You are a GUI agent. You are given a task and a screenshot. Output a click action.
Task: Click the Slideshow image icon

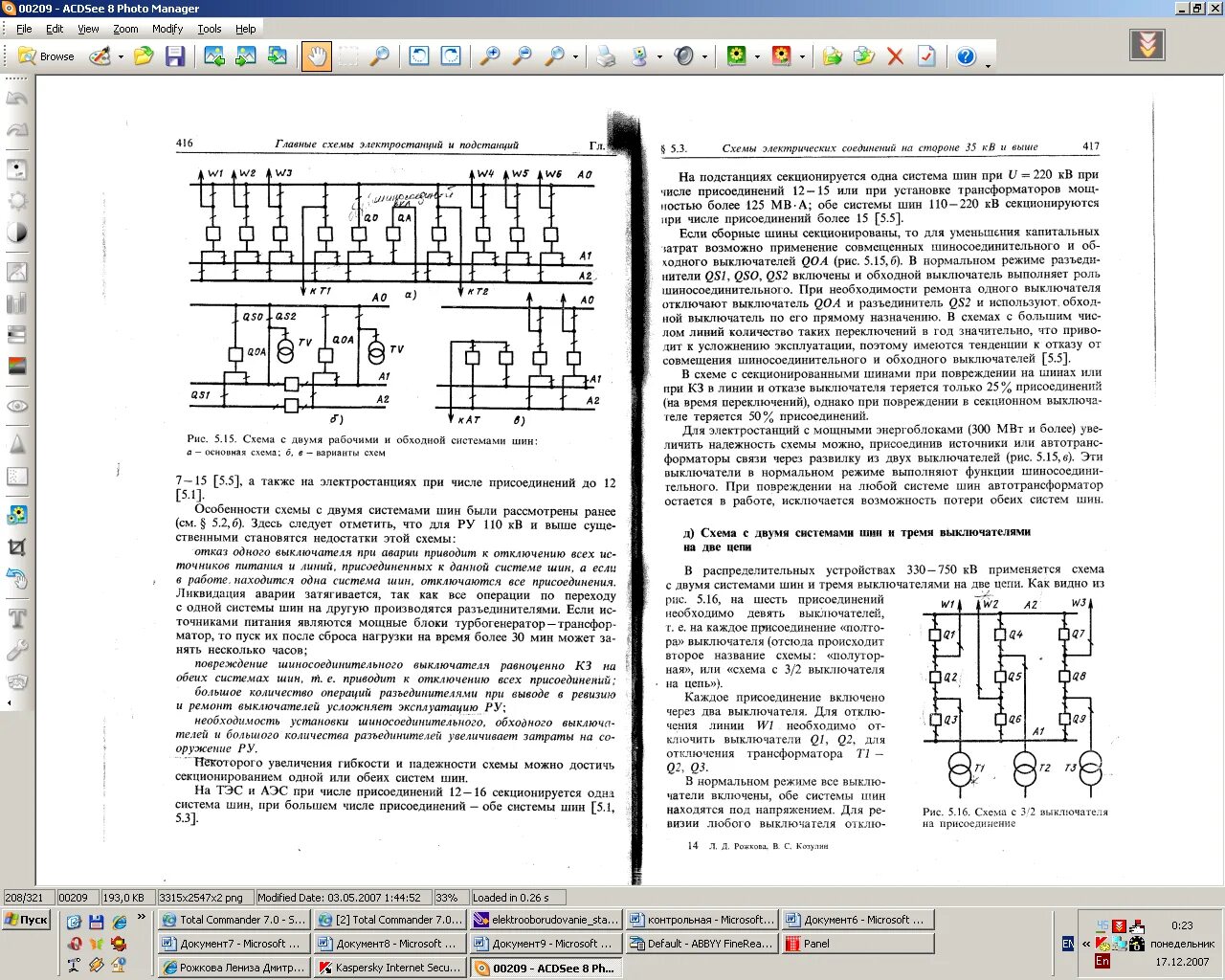[278, 56]
